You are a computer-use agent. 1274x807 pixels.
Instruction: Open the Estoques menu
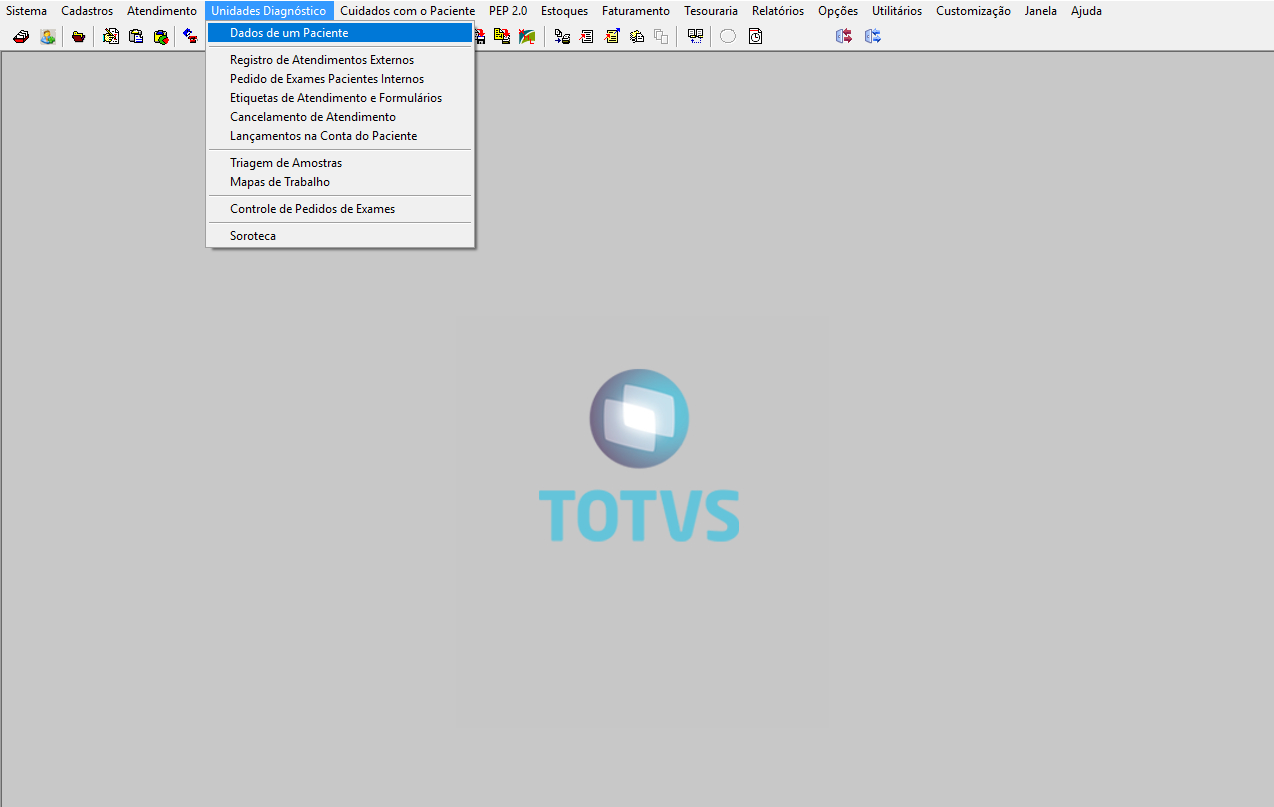click(x=565, y=11)
